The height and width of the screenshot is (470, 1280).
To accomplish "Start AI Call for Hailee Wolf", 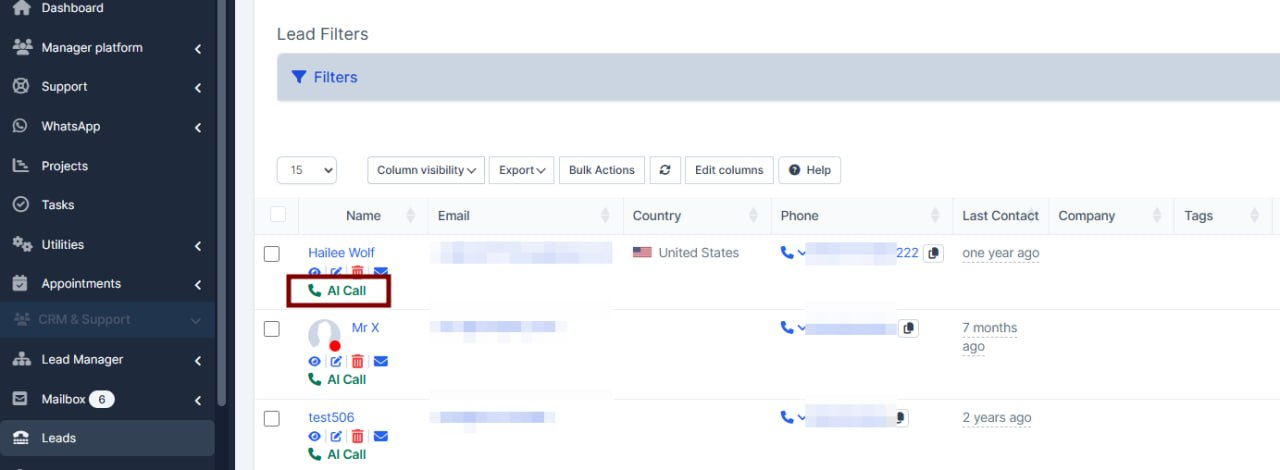I will pos(337,291).
